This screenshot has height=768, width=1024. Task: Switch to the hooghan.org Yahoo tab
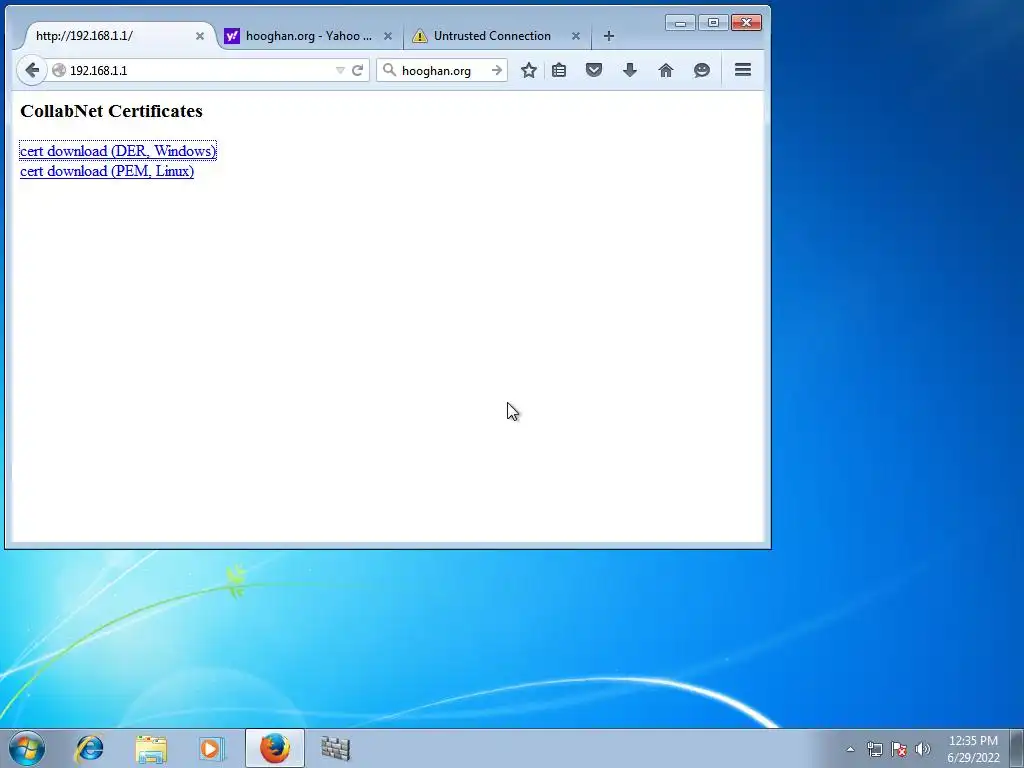tap(308, 36)
